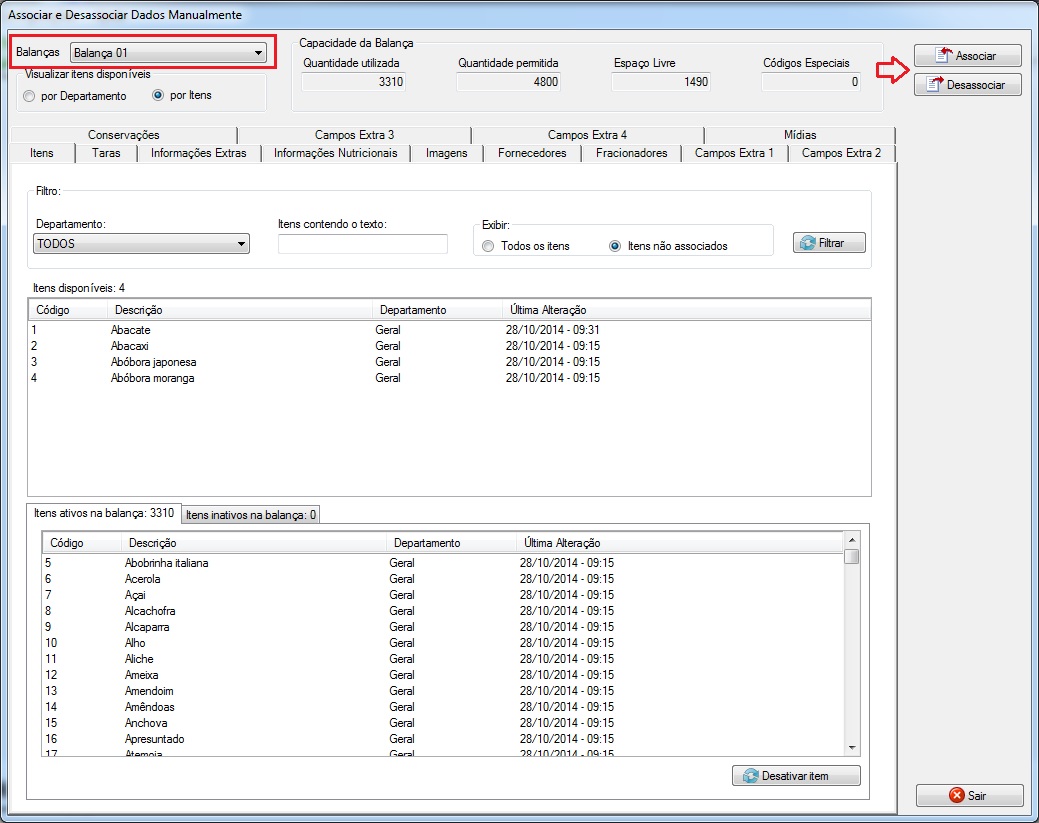The height and width of the screenshot is (823, 1039).
Task: Select the Abacaxi row
Action: (x=449, y=346)
